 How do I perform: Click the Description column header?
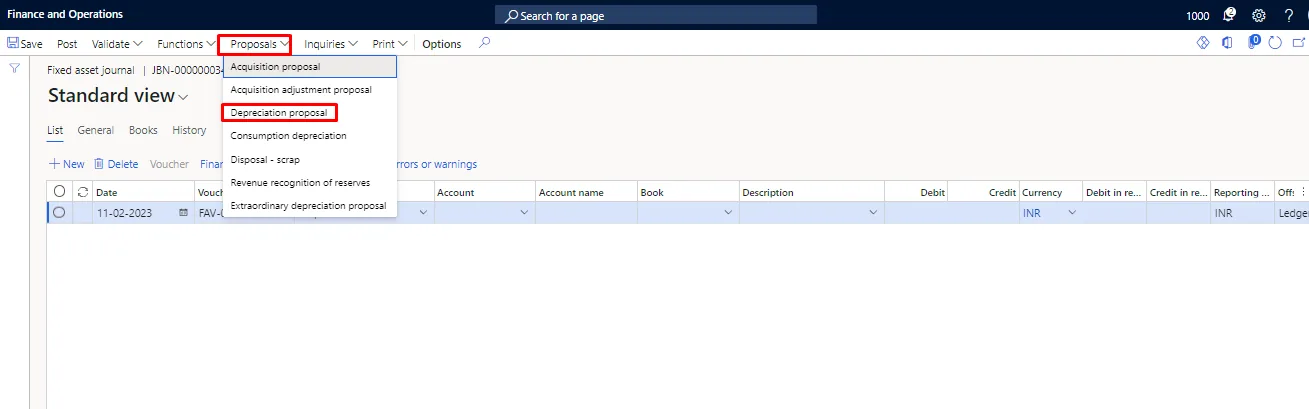coord(812,192)
